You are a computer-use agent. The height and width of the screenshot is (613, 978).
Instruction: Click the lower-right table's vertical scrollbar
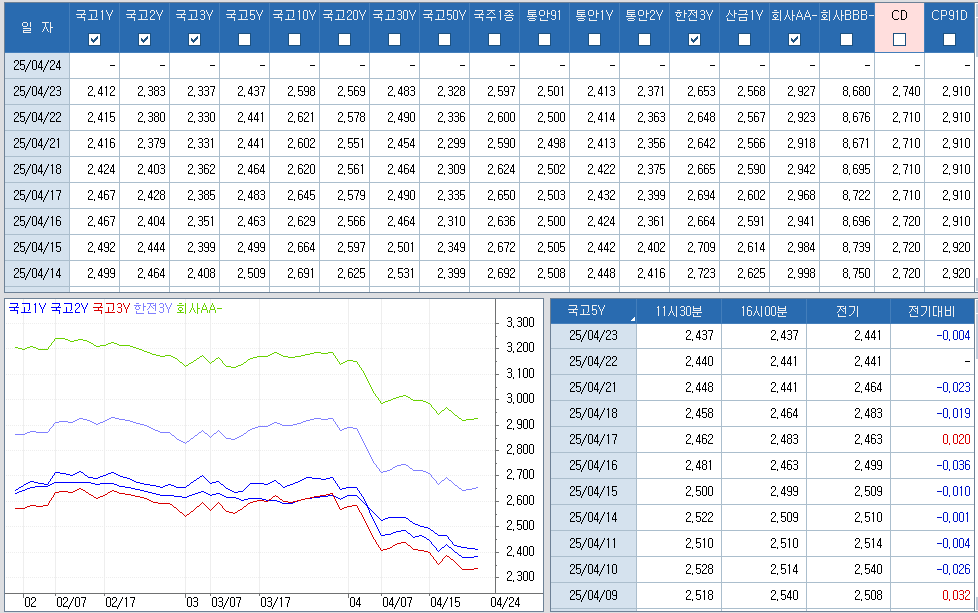(974, 450)
